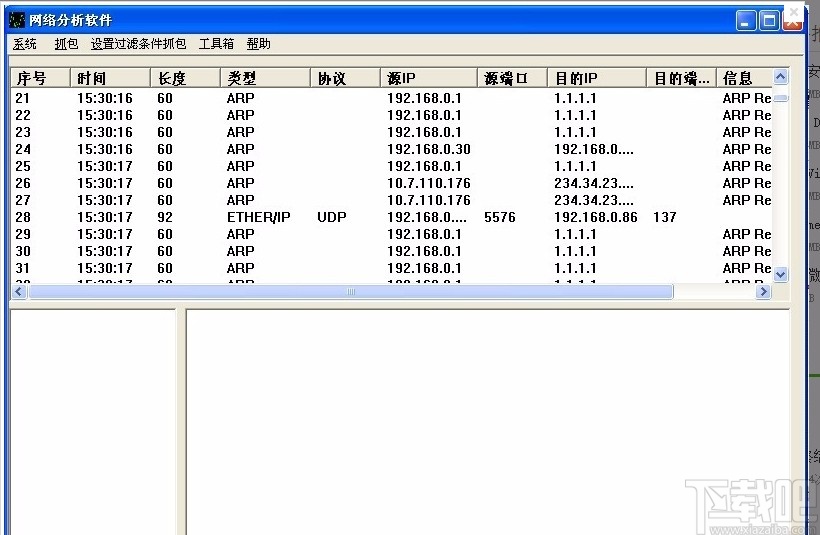Select packet row number 26
The width and height of the screenshot is (820, 535).
[x=392, y=183]
